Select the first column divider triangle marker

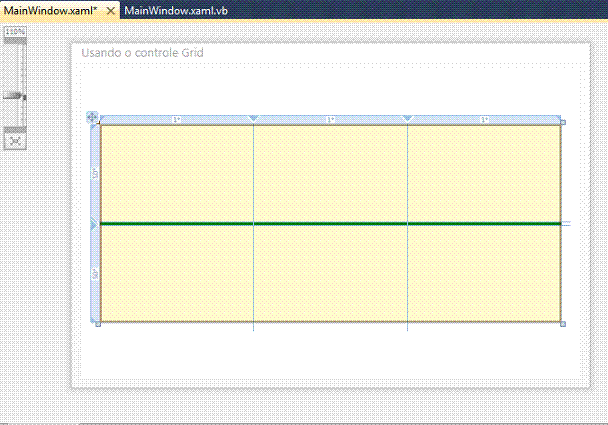click(x=254, y=119)
